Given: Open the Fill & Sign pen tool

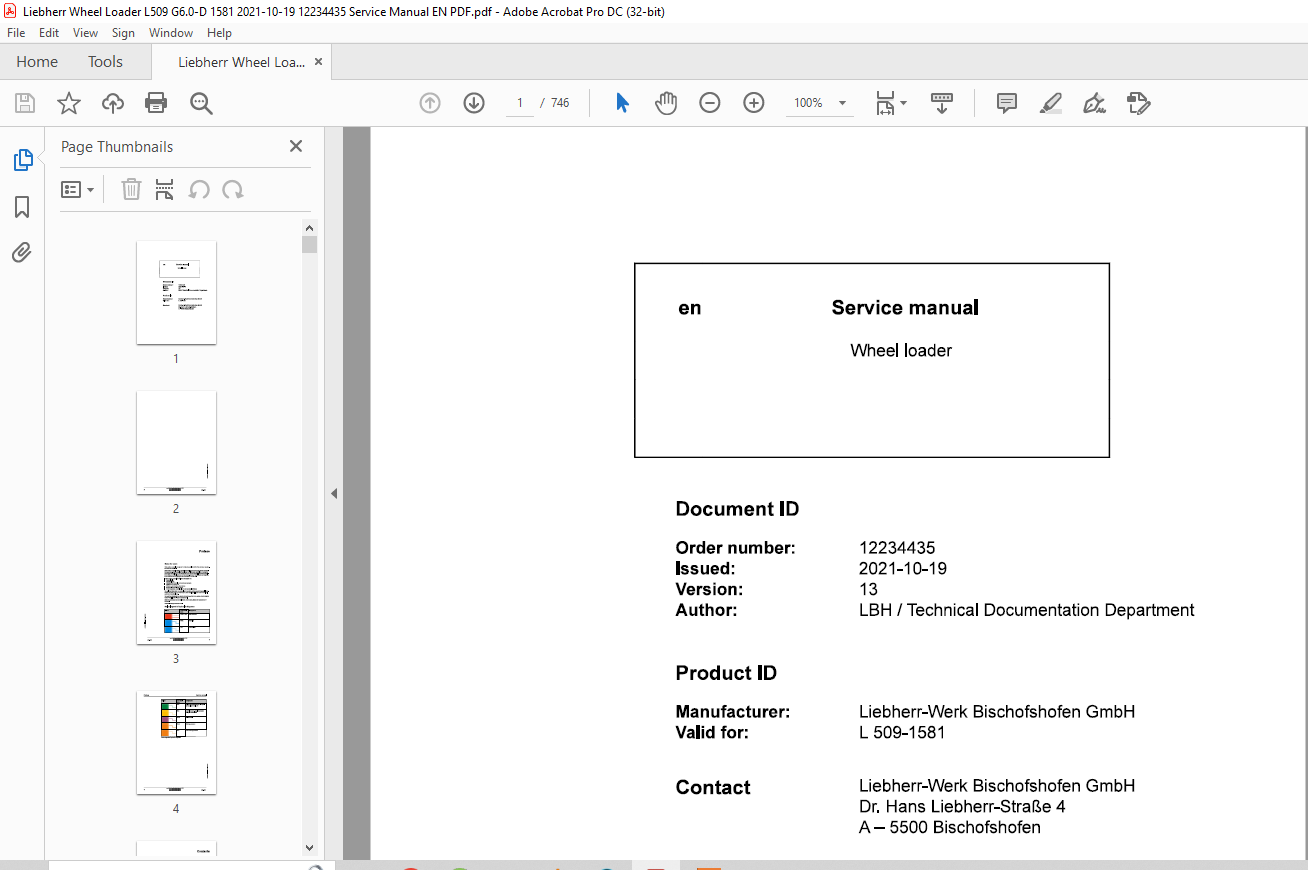Looking at the screenshot, I should tap(1095, 103).
